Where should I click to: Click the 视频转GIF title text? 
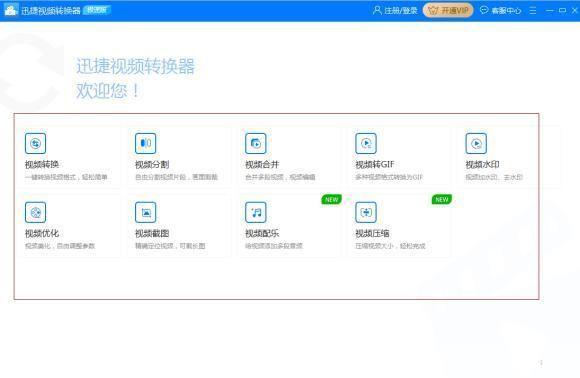pos(375,165)
